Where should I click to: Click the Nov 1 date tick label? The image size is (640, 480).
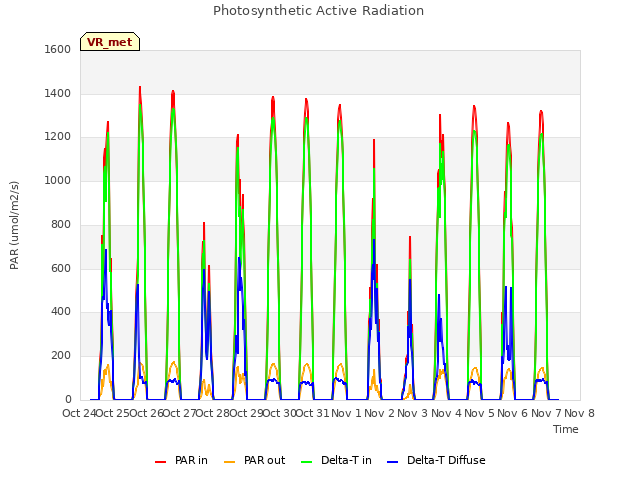tap(346, 413)
